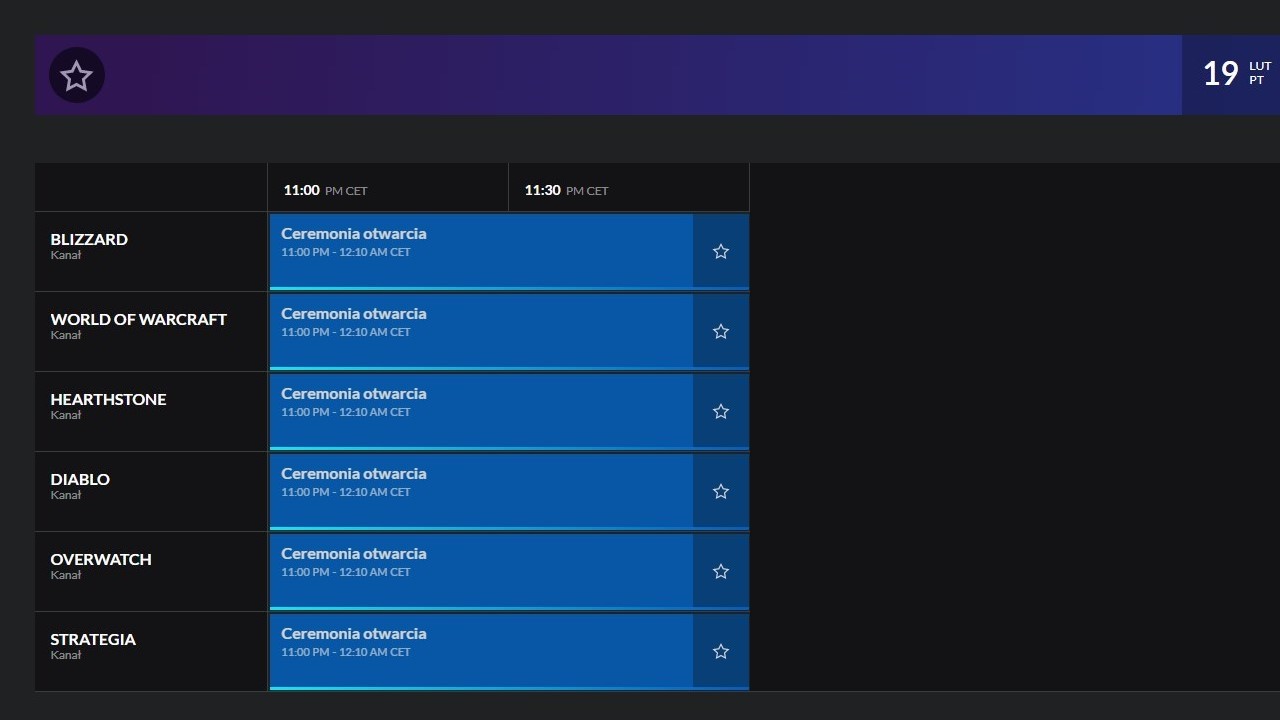Viewport: 1280px width, 720px height.
Task: Click the star logo in the top banner
Action: click(x=77, y=75)
